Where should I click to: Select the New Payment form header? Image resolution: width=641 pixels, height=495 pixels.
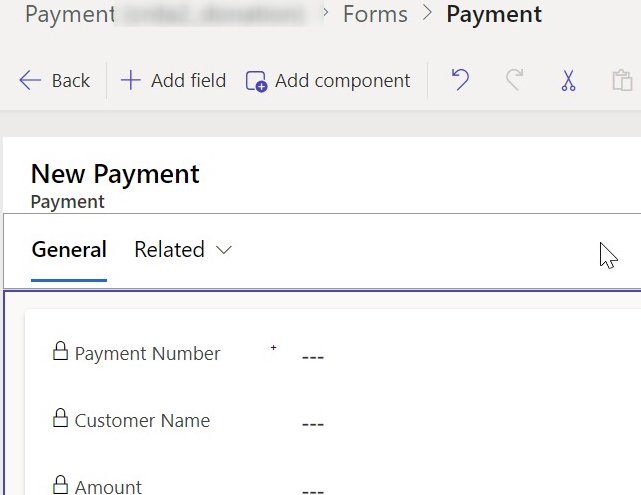(115, 174)
